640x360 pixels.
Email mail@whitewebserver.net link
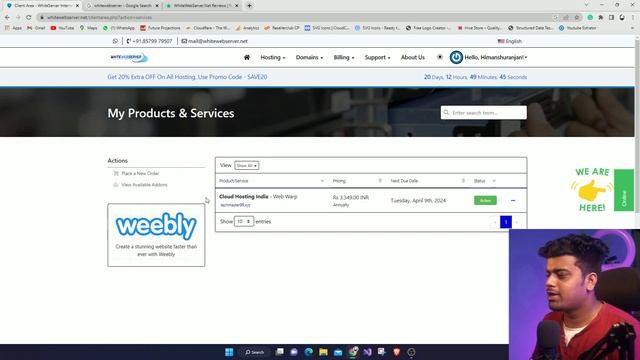215,41
